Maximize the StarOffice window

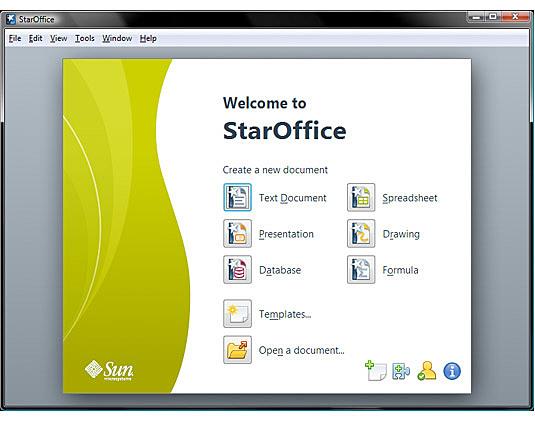point(493,17)
